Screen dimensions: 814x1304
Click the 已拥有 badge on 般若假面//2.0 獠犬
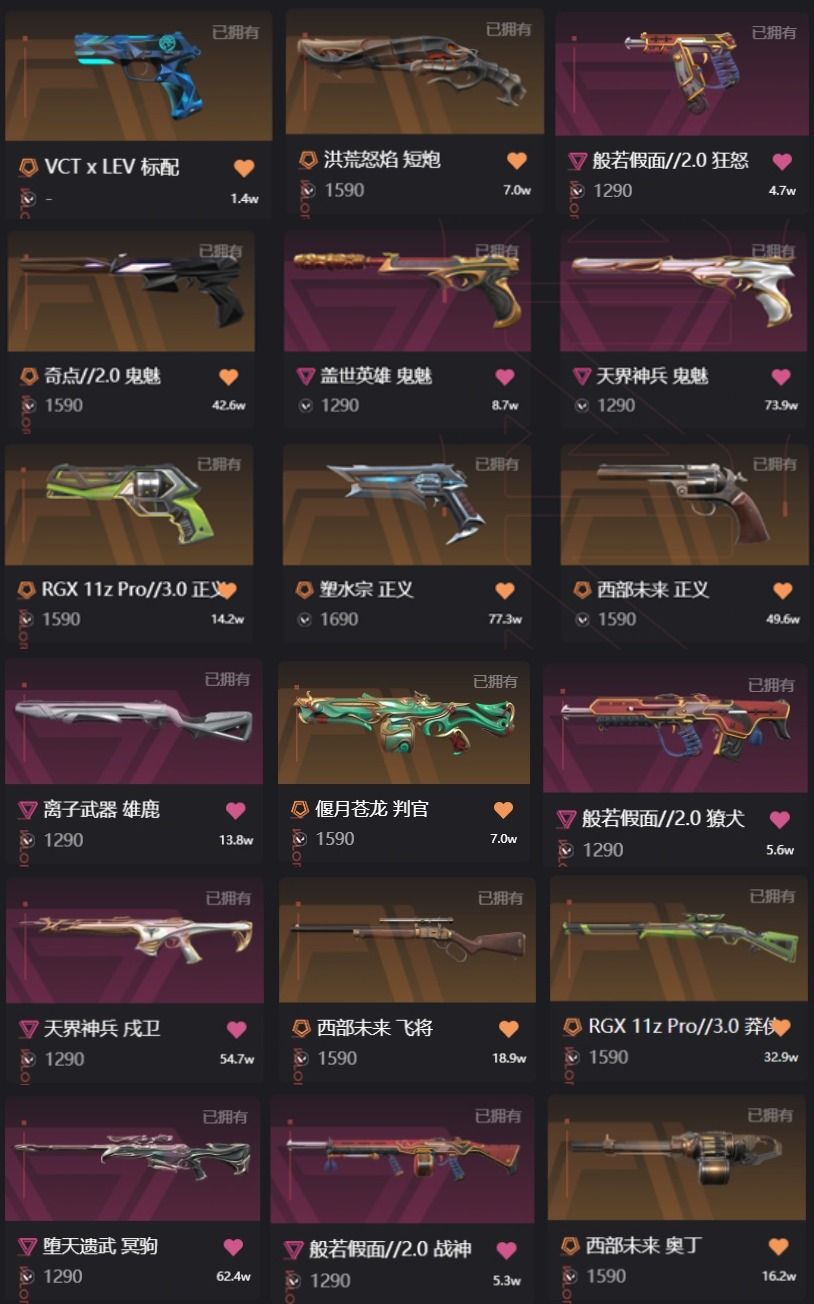click(771, 685)
